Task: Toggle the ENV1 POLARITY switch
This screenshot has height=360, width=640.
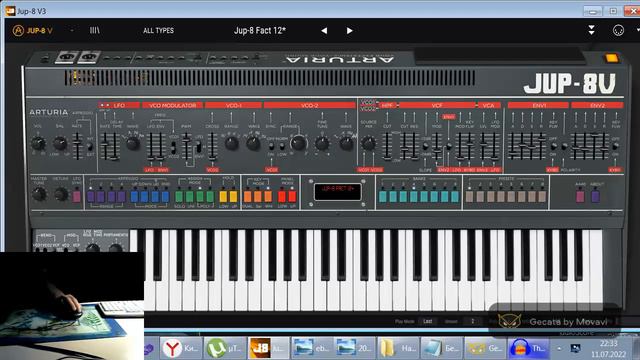Action: pyautogui.click(x=564, y=147)
